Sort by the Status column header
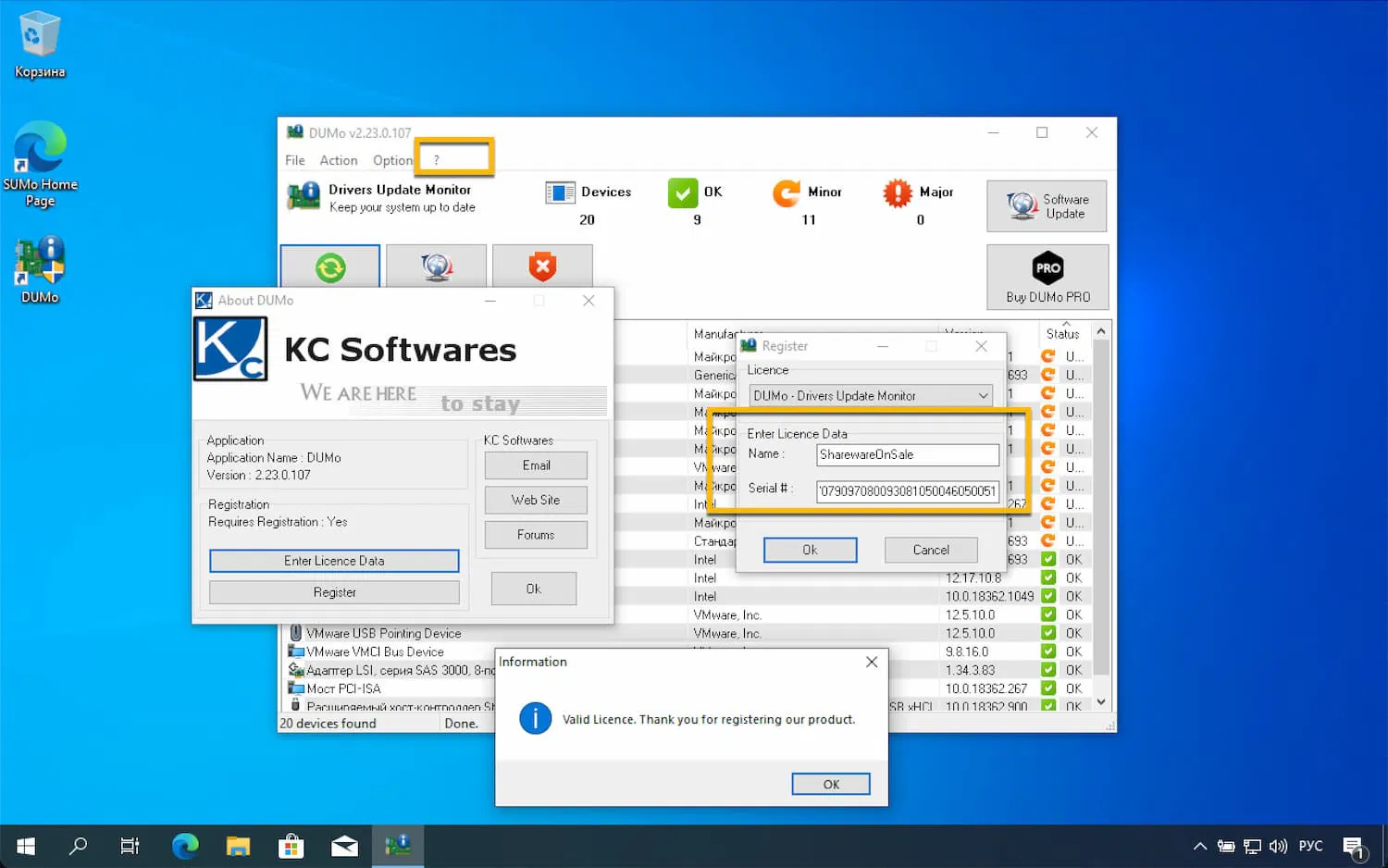 point(1062,333)
